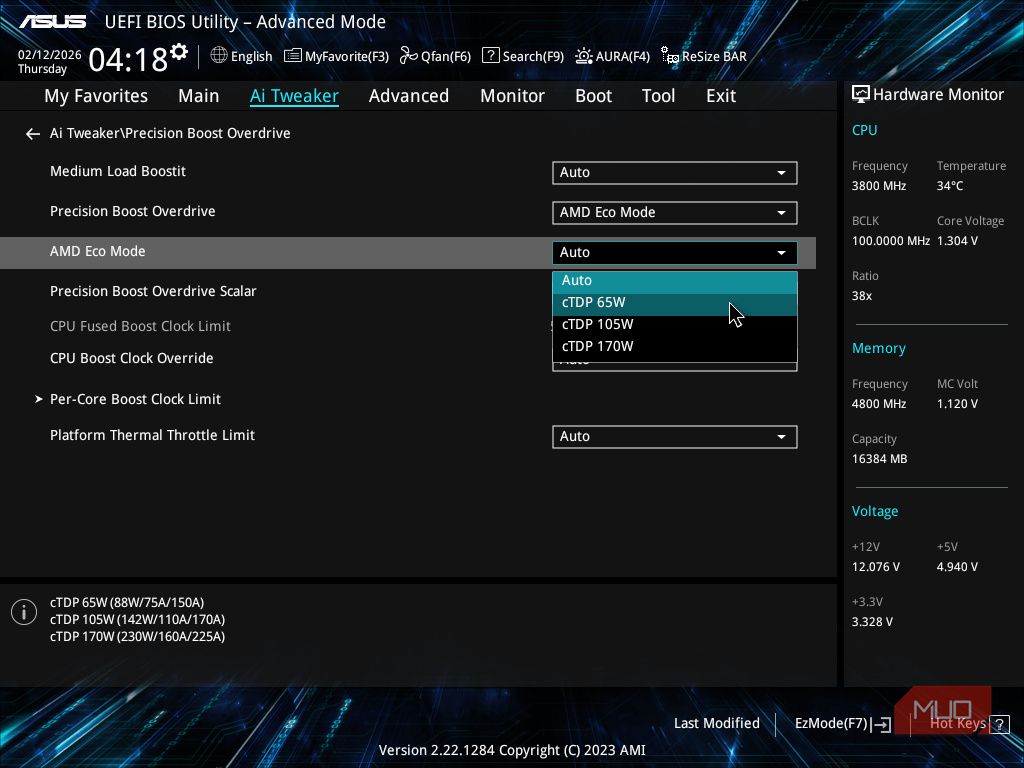Click the info icon in help panel
1024x768 pixels.
click(x=24, y=612)
